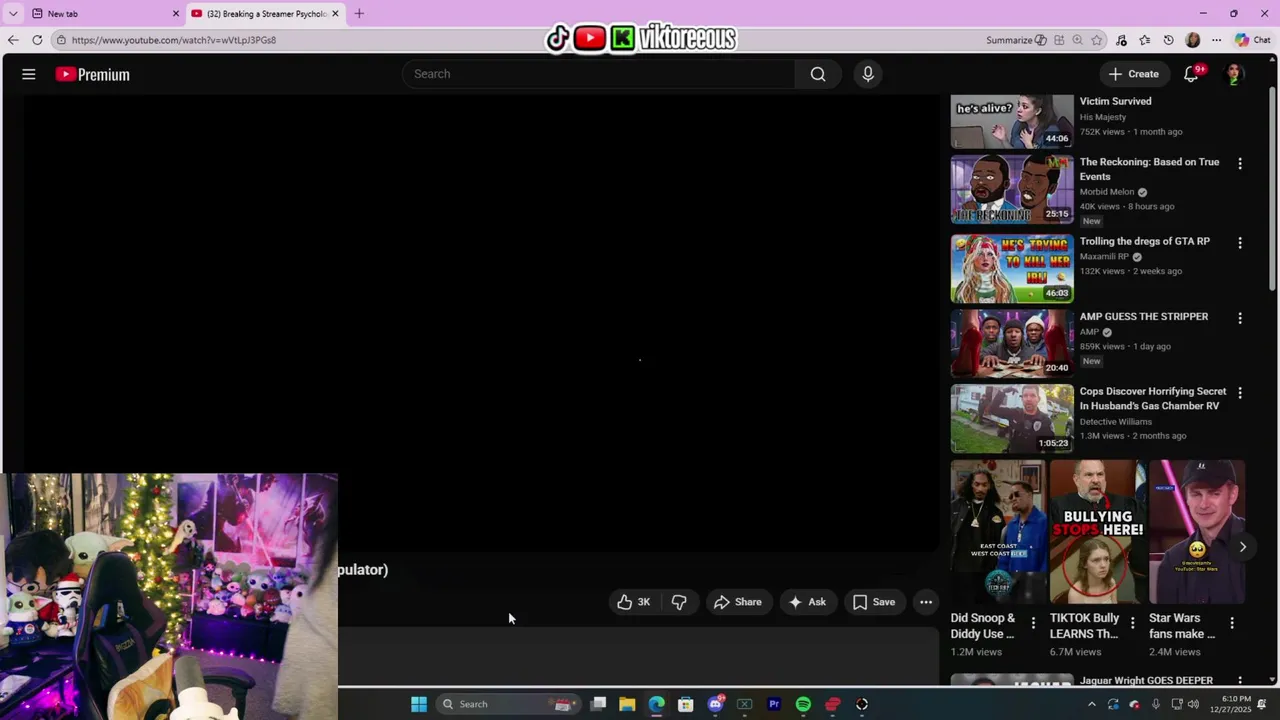This screenshot has width=1280, height=720.
Task: Open options for 'Jaguar Wright GOES DEEPER'
Action: 1240,681
